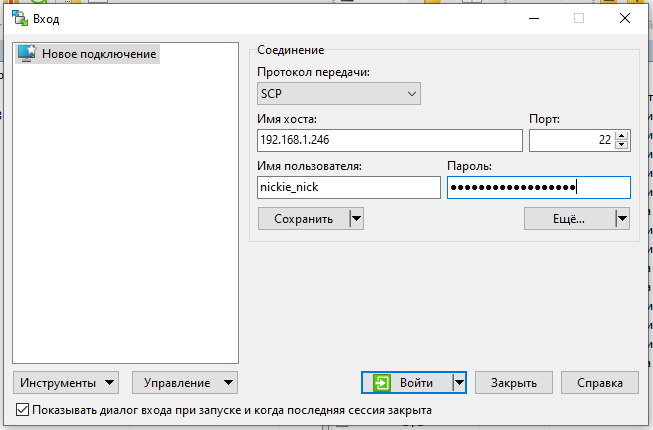Click the WinSCP icon in the title bar
The width and height of the screenshot is (653, 430).
coord(19,18)
